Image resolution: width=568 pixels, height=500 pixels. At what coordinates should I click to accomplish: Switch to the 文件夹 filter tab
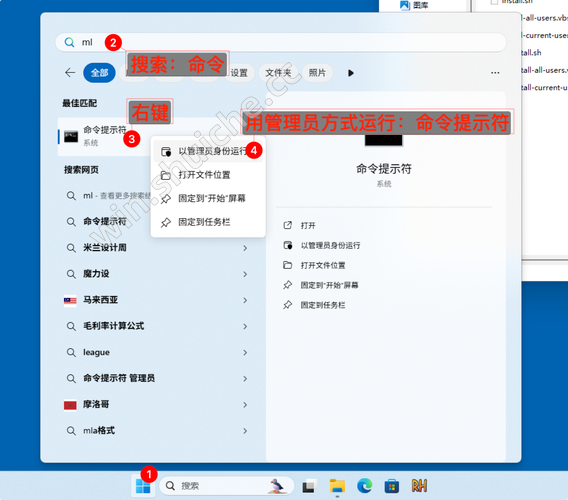click(278, 73)
